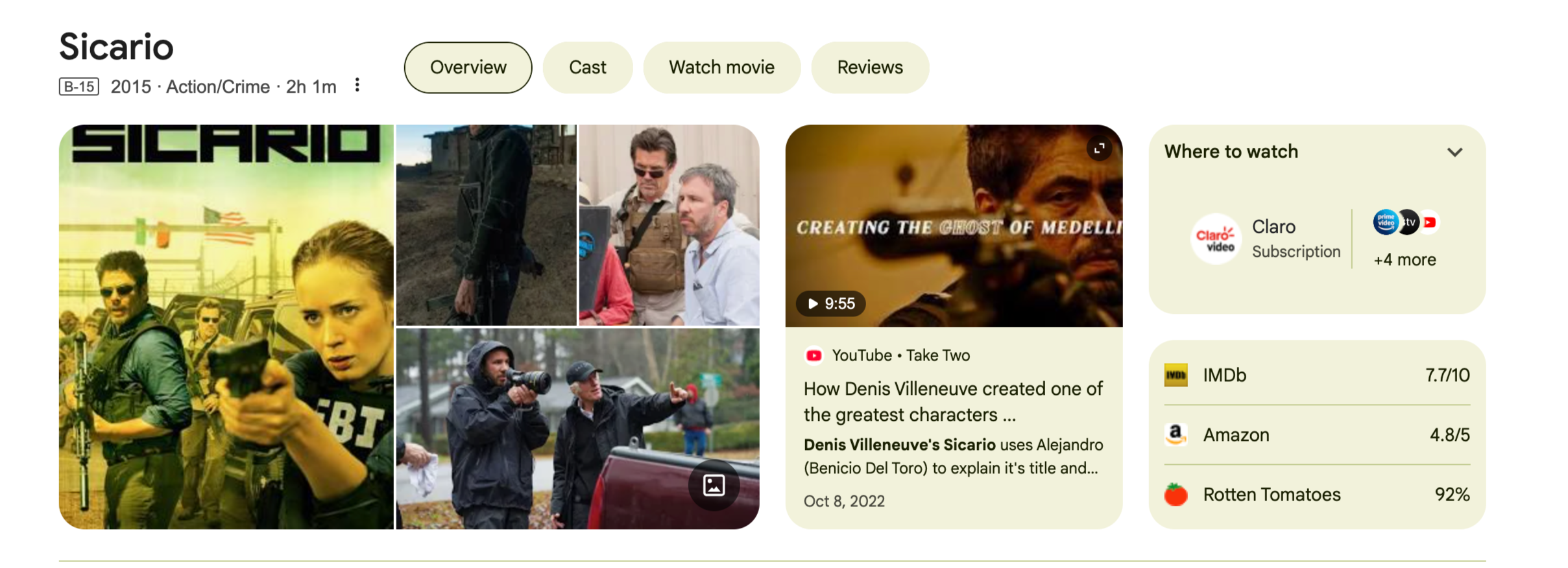Open the three-dot more options menu
1568x568 pixels.
point(357,86)
